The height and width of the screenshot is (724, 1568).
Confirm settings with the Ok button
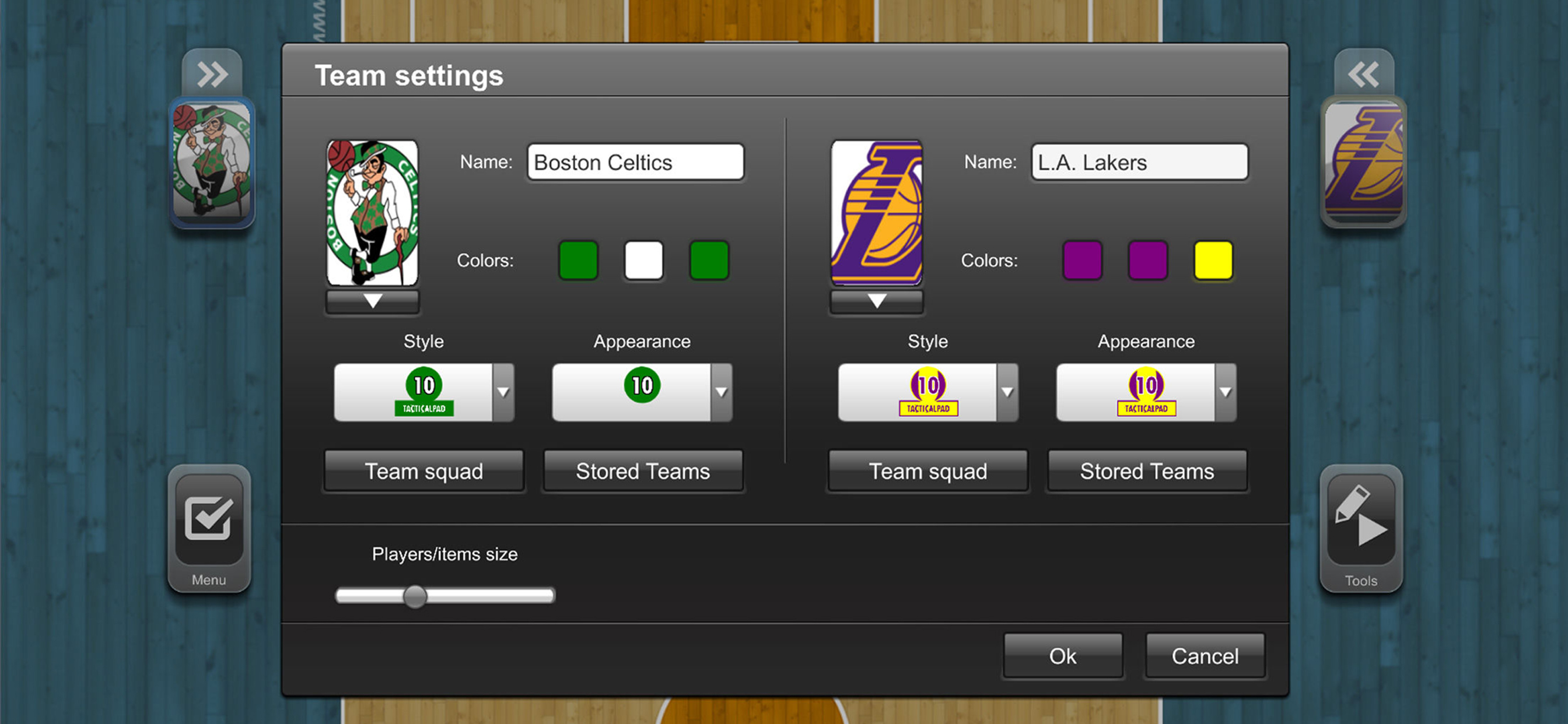point(1063,656)
